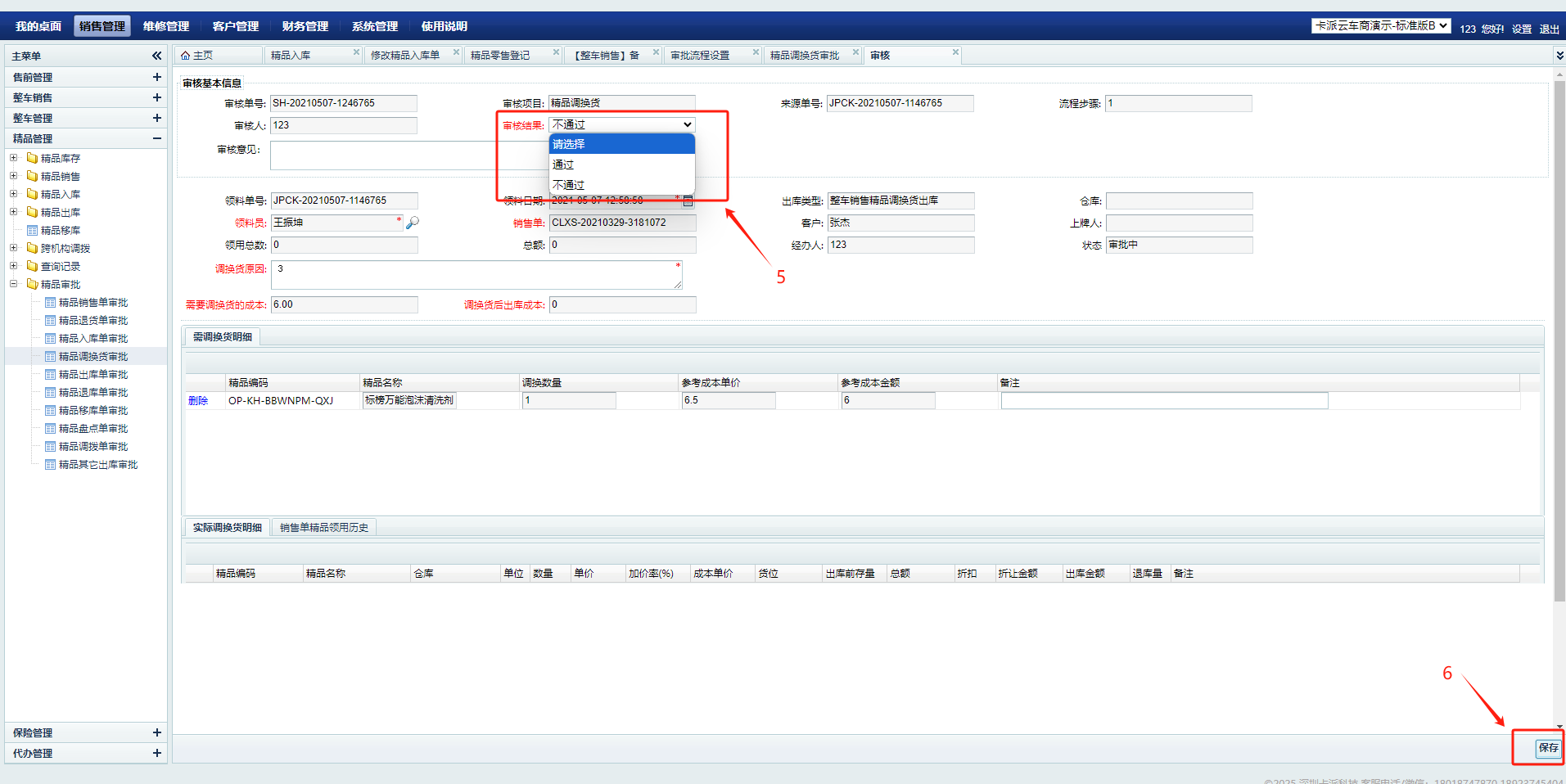Screen dimensions: 1566x784
Task: Open the tab list arrow at far right
Action: tap(1559, 56)
